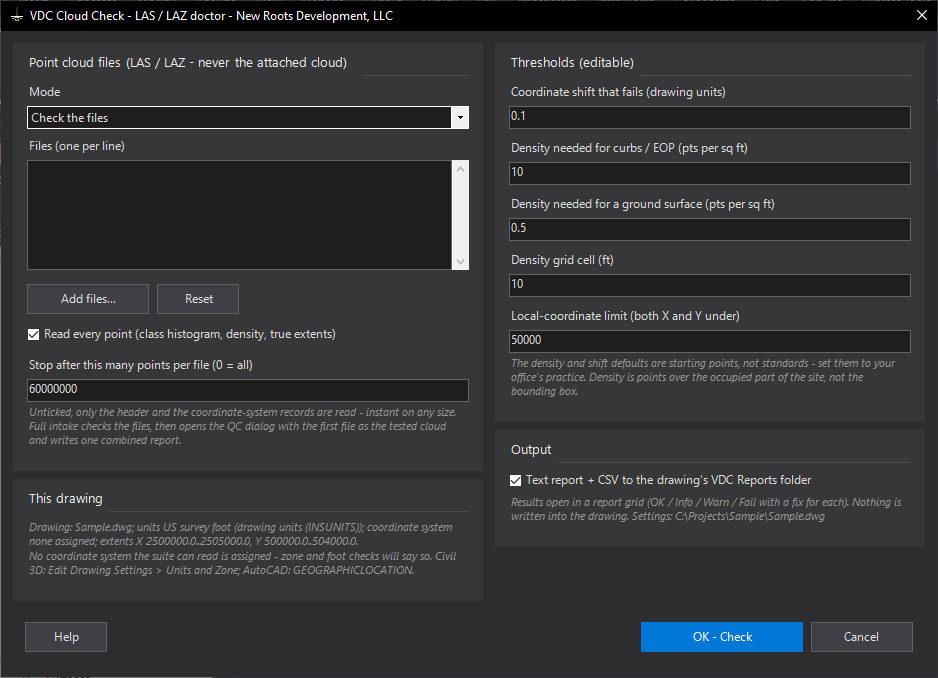The width and height of the screenshot is (938, 678).
Task: Click the 'Point cloud files' group heading
Action: (x=188, y=62)
